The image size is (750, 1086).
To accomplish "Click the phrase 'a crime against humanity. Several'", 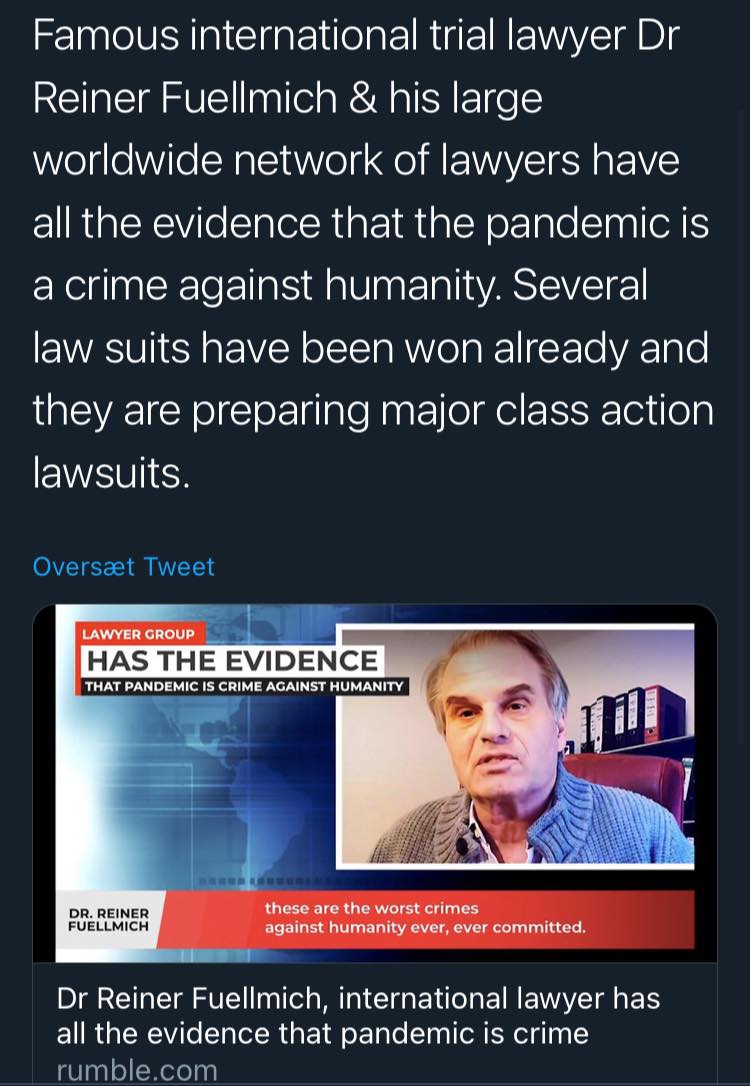I will pos(340,286).
